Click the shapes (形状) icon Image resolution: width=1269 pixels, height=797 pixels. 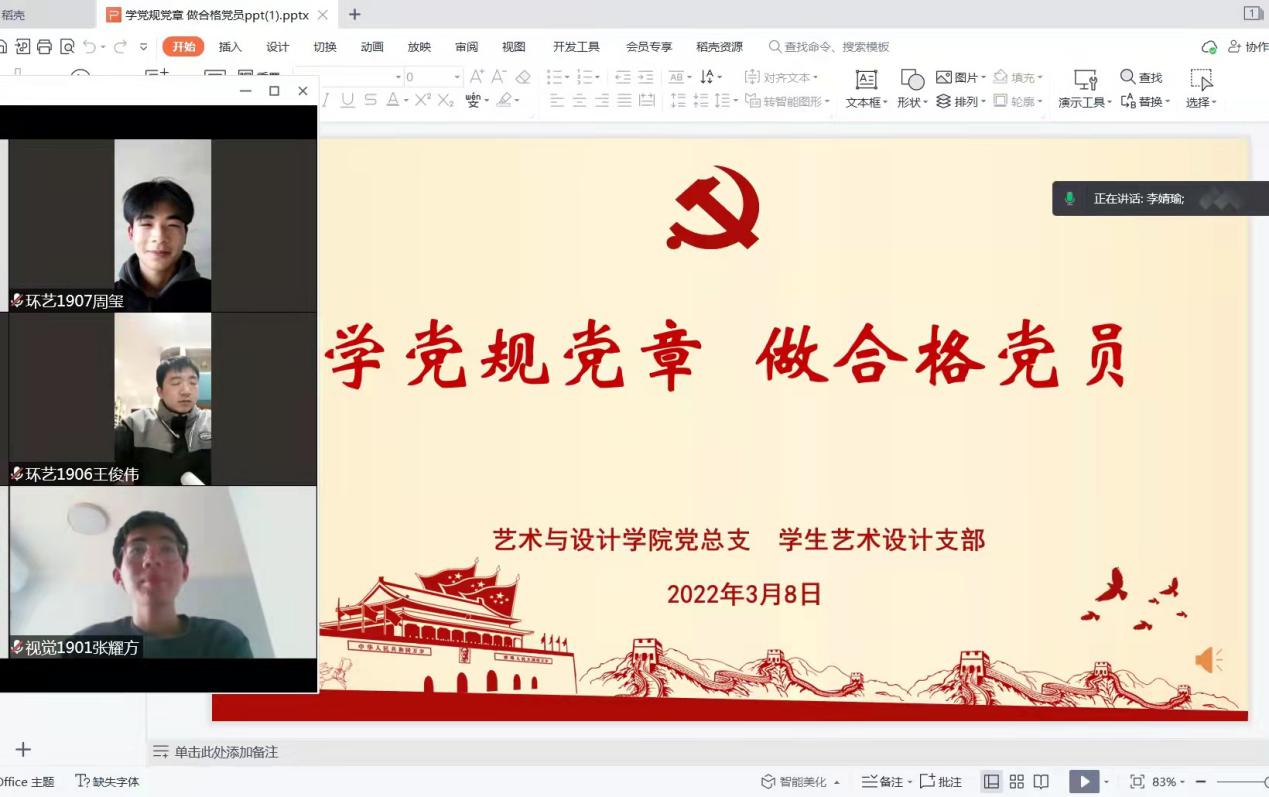911,80
